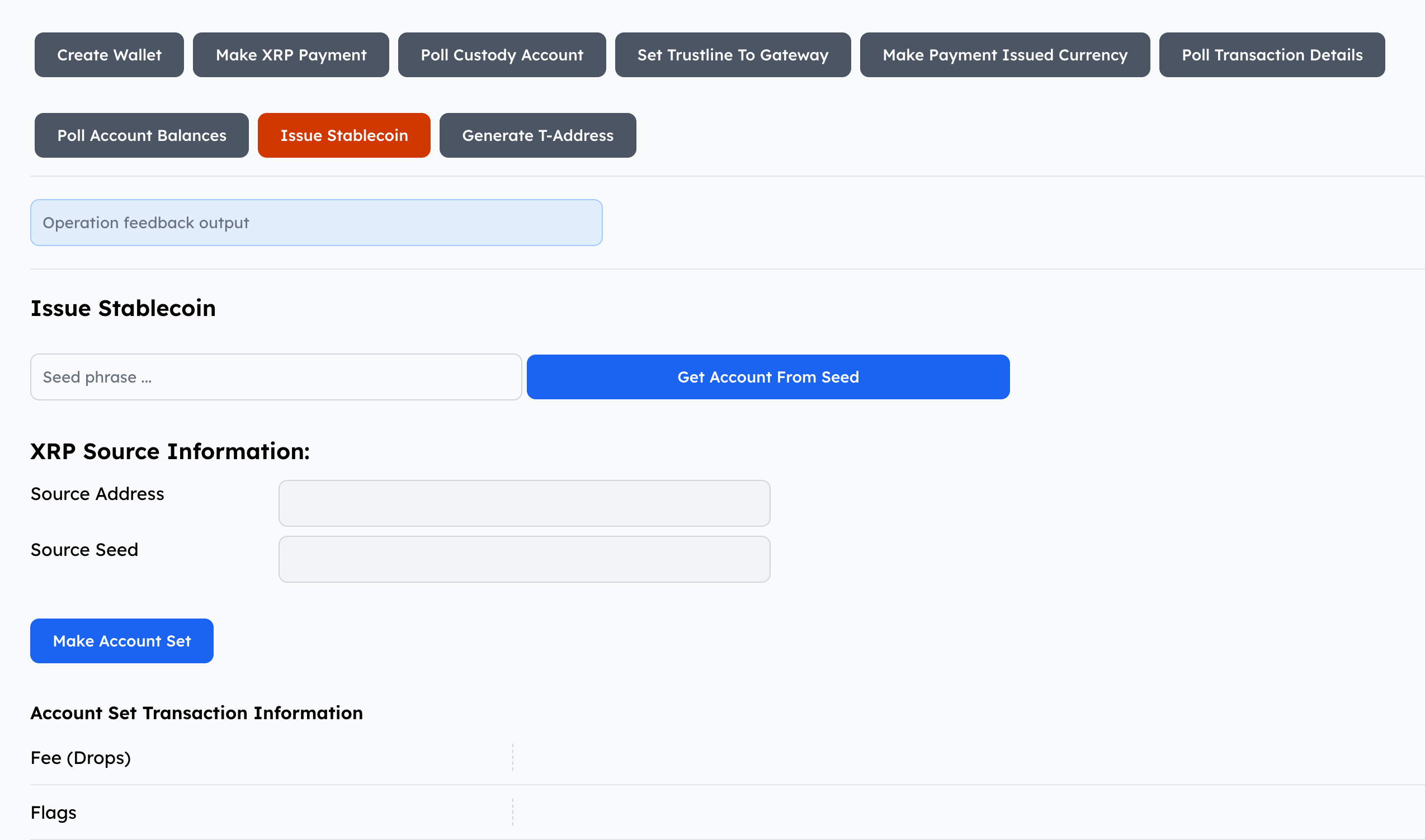
Task: Click the Flags value cell
Action: tap(962, 812)
